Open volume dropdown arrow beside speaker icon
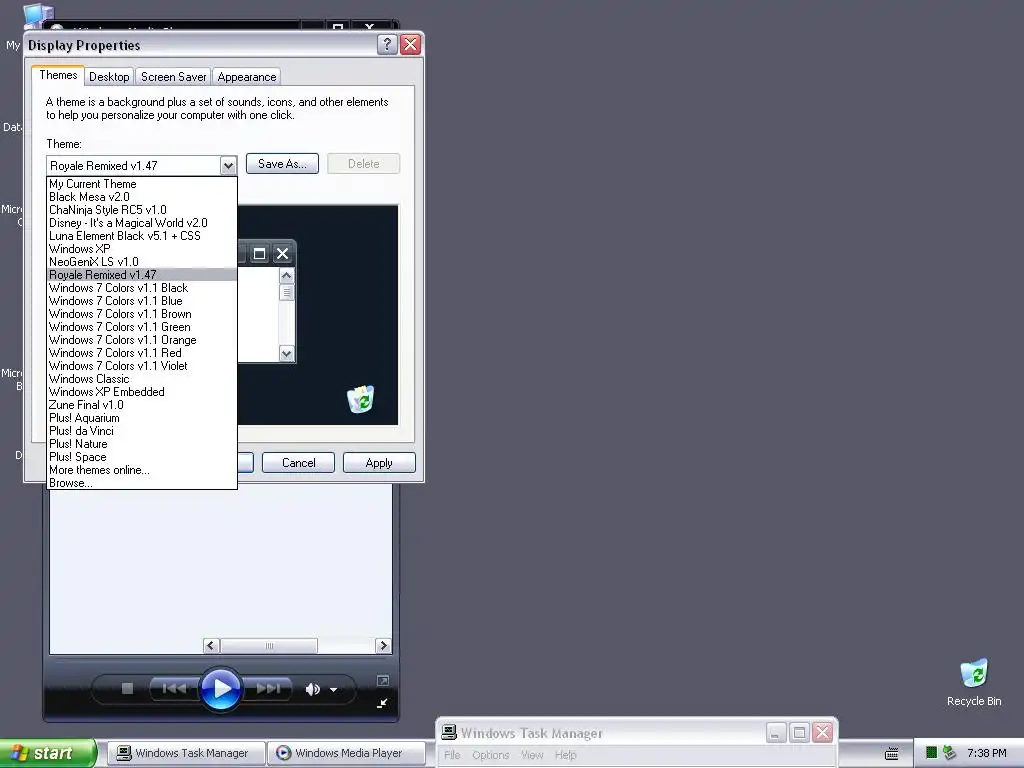 click(334, 690)
